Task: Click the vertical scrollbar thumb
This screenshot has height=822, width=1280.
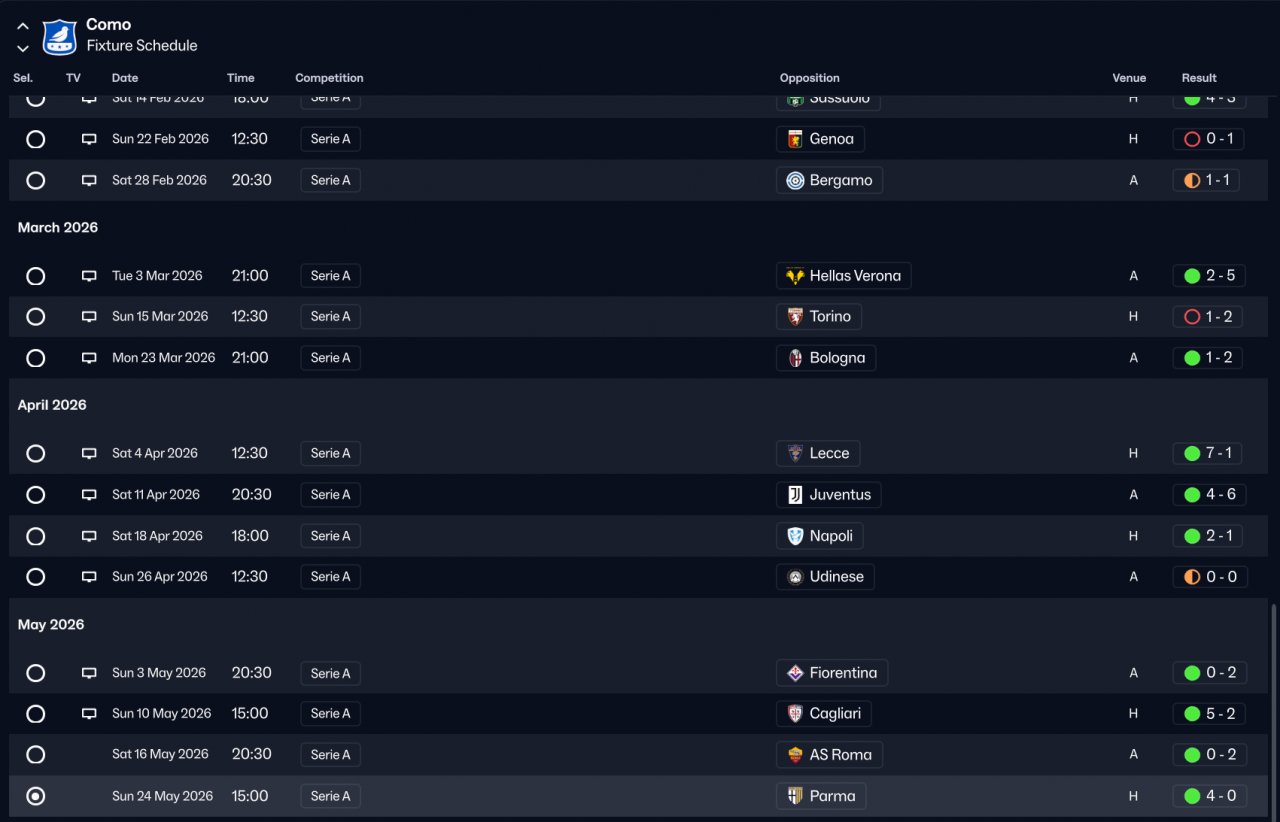Action: click(1273, 708)
